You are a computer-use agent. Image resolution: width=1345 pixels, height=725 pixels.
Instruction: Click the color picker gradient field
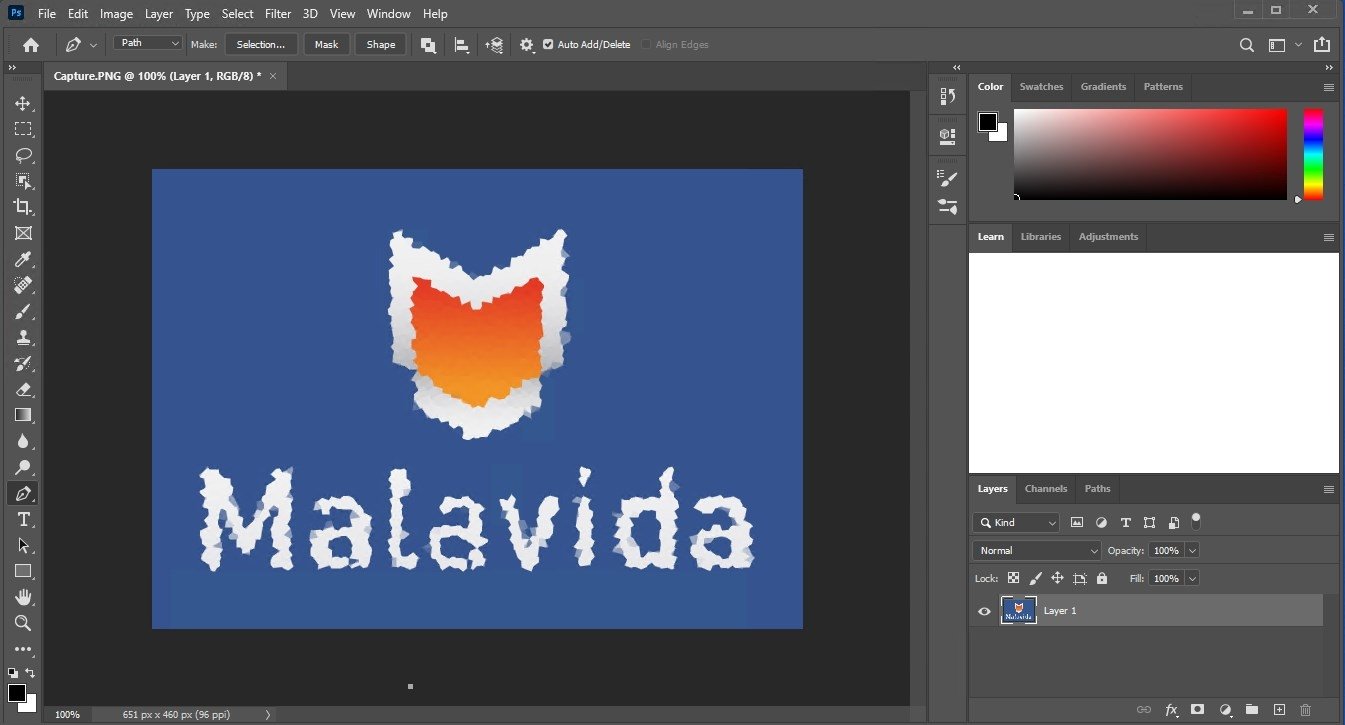(x=1150, y=154)
